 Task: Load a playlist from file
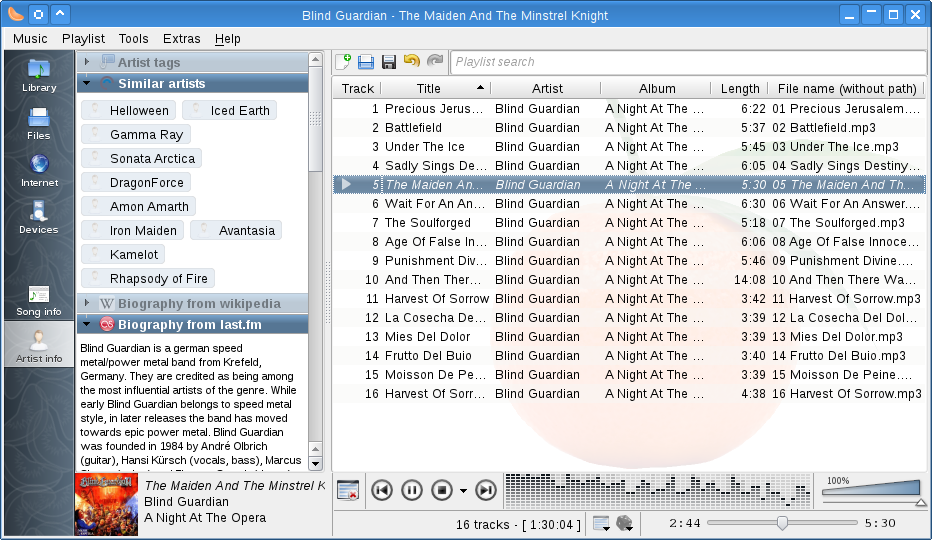click(x=366, y=62)
